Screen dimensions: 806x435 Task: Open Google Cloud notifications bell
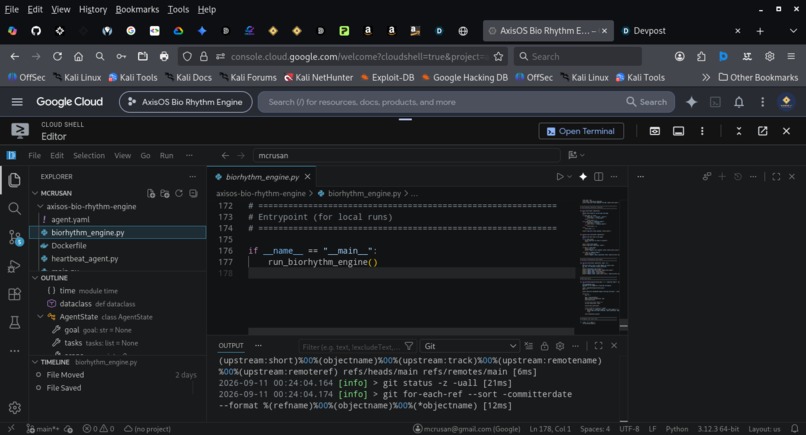coord(739,102)
